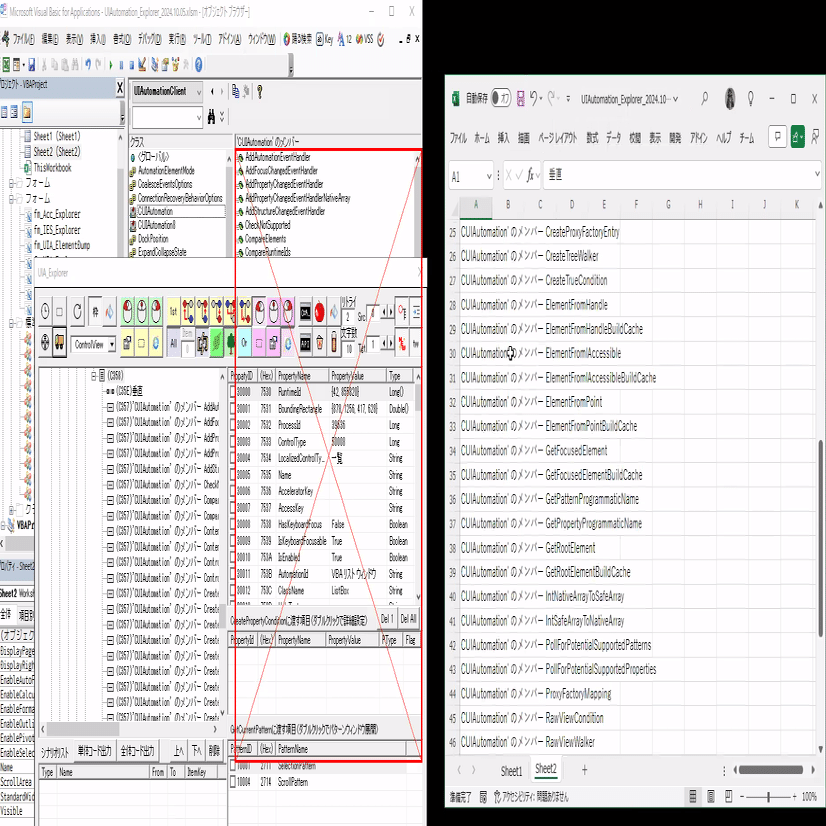Toggle the Excel AutoSave switch
The width and height of the screenshot is (826, 826).
click(x=500, y=99)
